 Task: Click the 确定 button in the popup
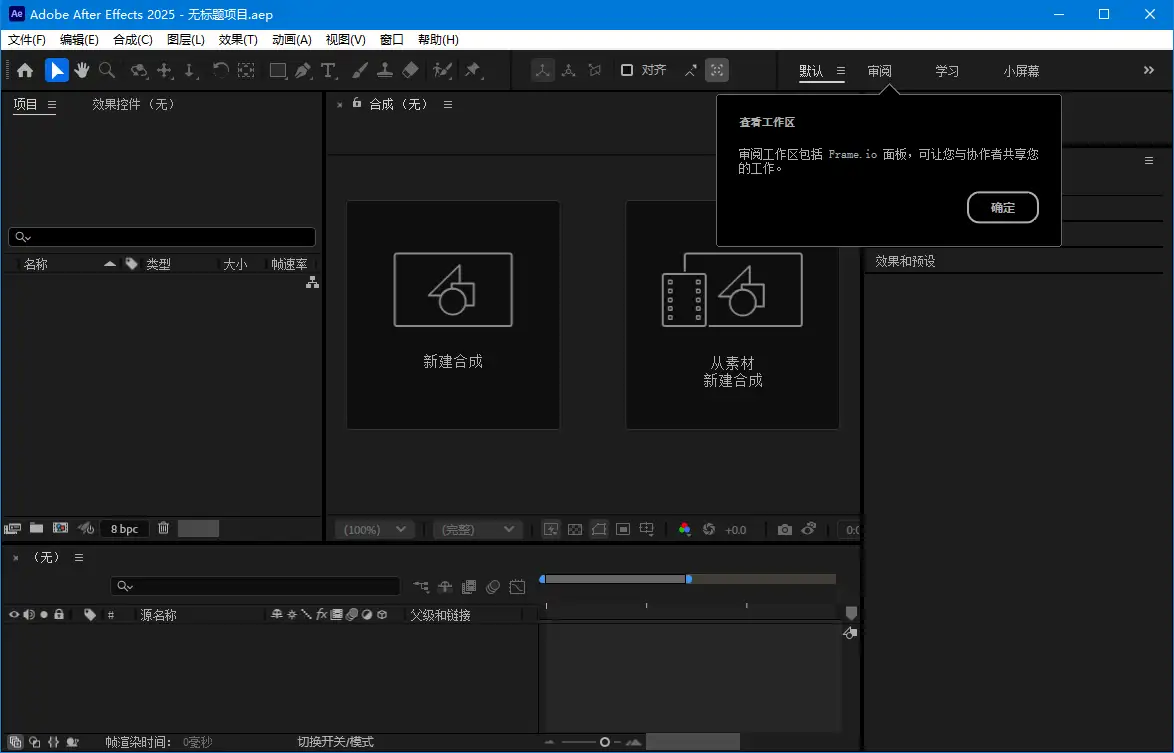pyautogui.click(x=1002, y=208)
